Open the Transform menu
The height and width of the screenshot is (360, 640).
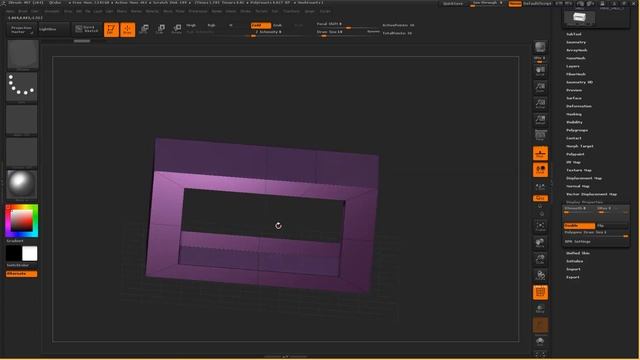[x=291, y=11]
